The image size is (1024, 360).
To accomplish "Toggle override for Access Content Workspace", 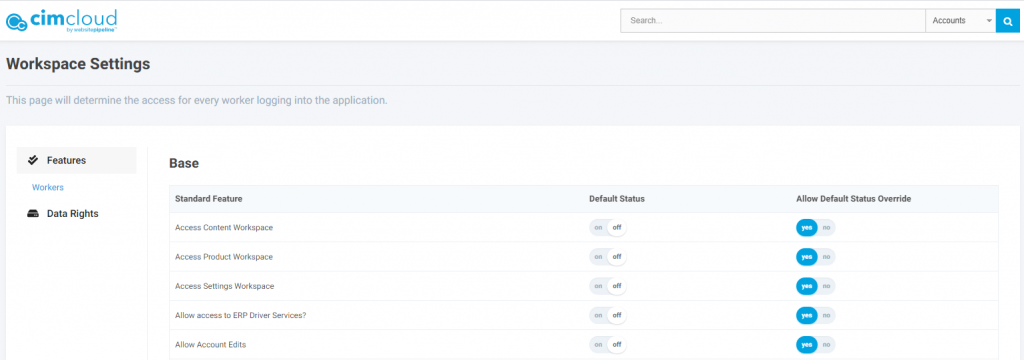I will pos(816,228).
